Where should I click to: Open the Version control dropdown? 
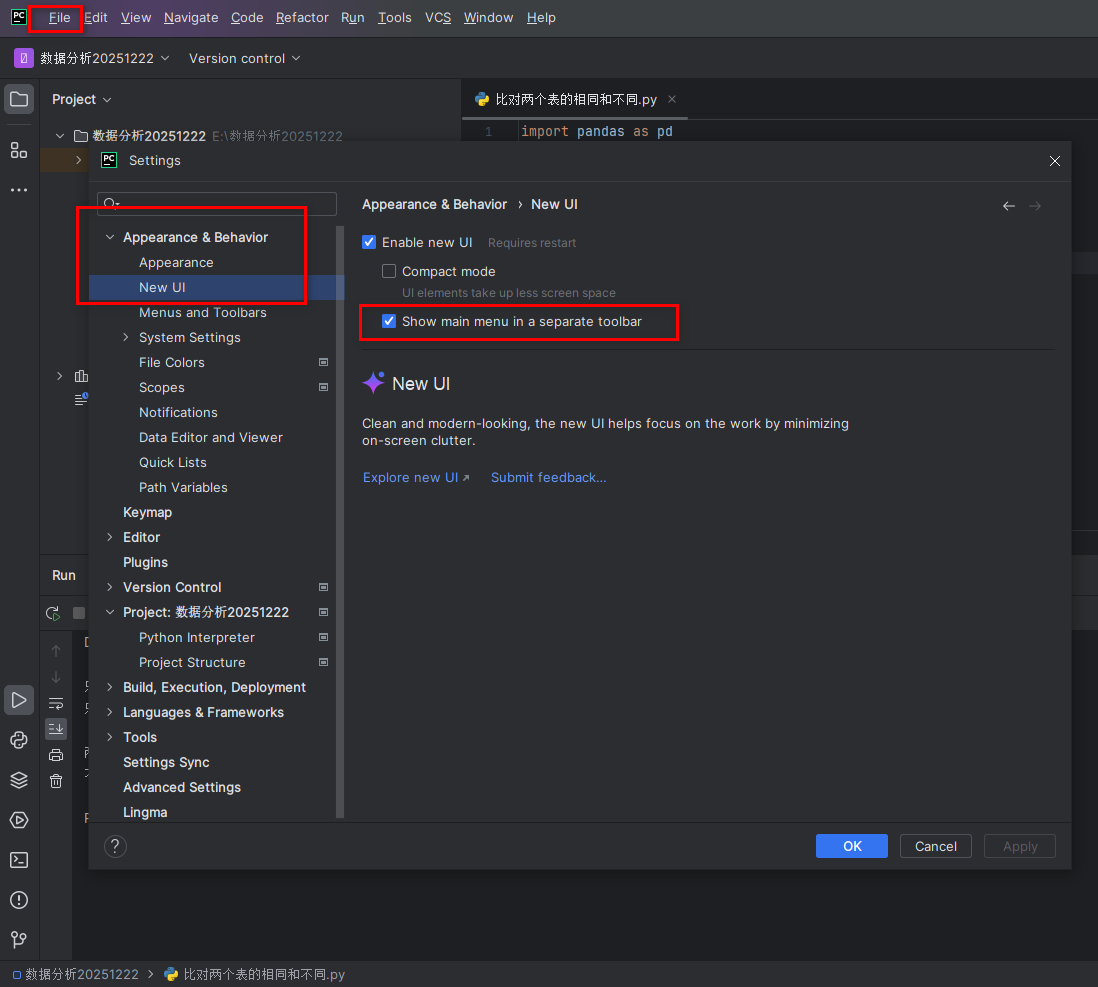click(244, 58)
